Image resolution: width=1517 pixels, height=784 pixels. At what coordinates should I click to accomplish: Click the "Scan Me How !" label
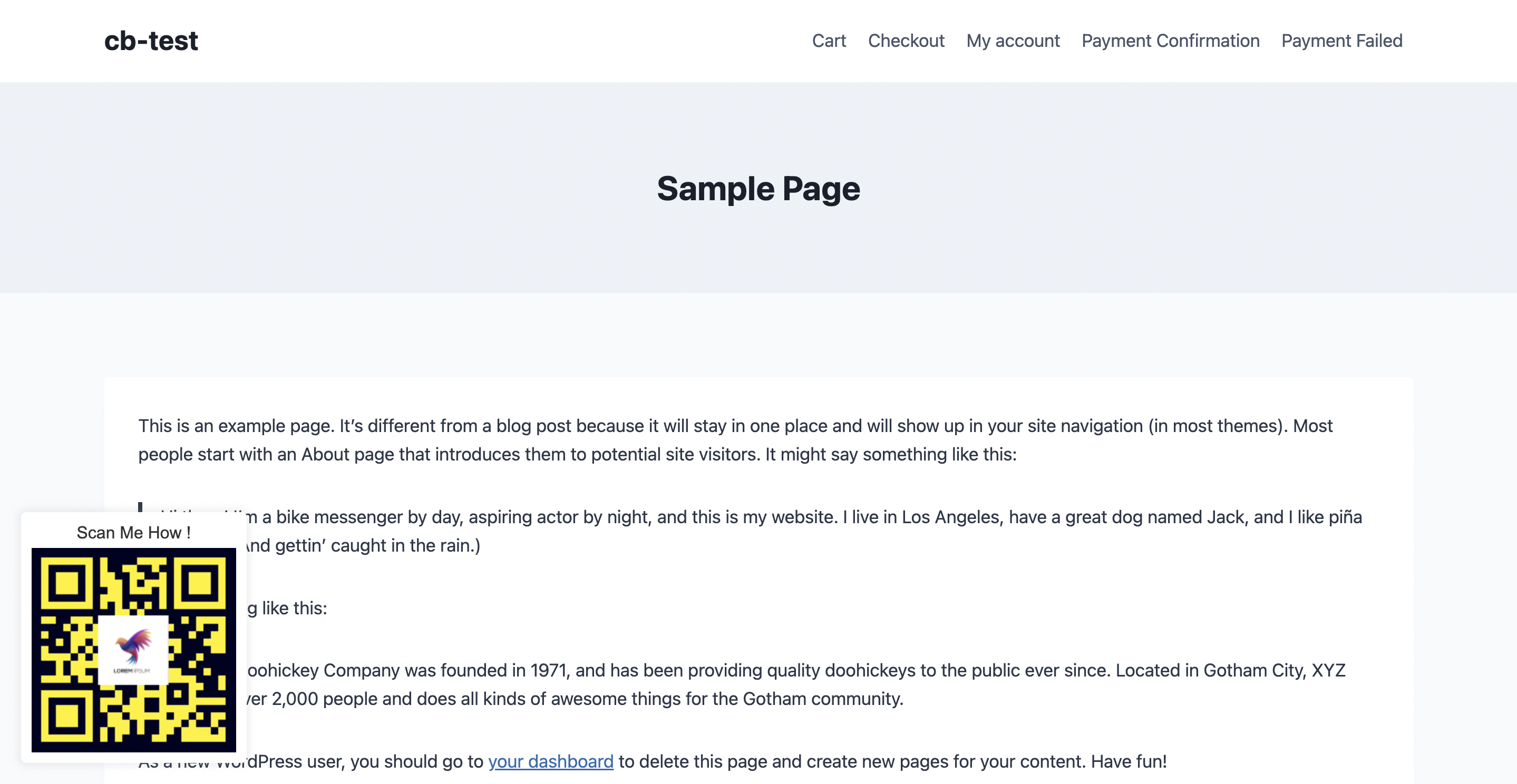tap(134, 533)
